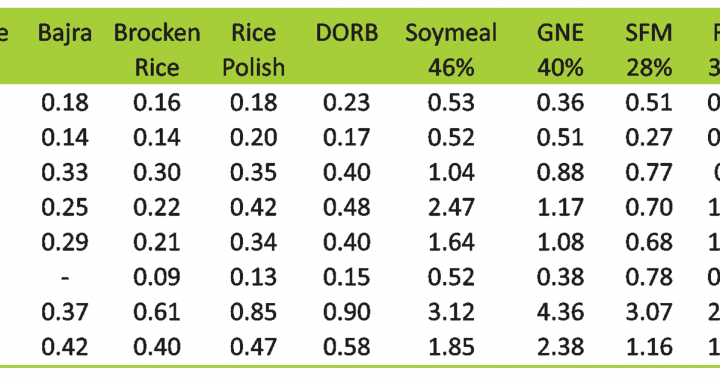Select the 0.90 cell in the DORB column
720x380 pixels.
(347, 312)
